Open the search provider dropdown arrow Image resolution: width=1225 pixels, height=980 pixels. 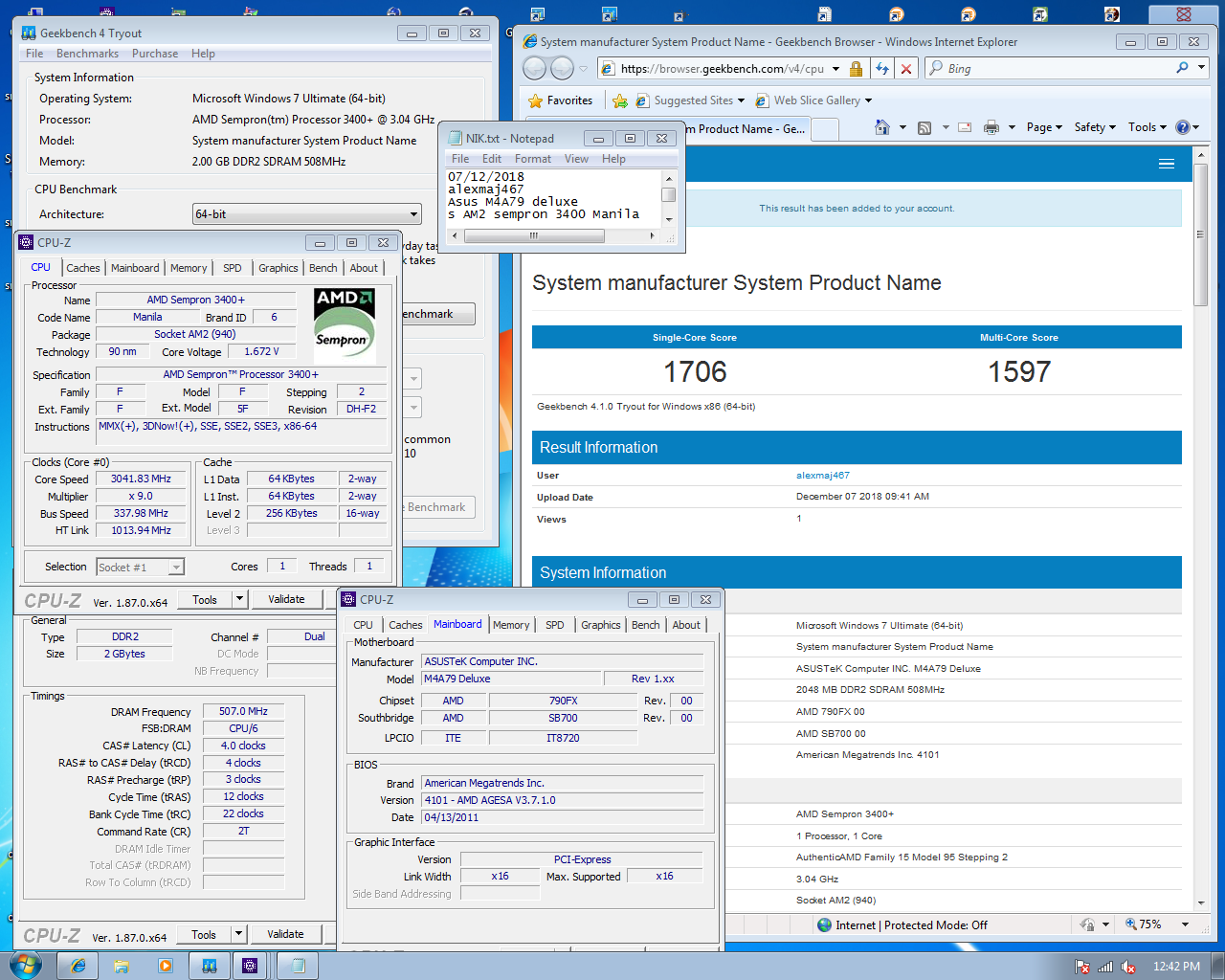click(1202, 68)
